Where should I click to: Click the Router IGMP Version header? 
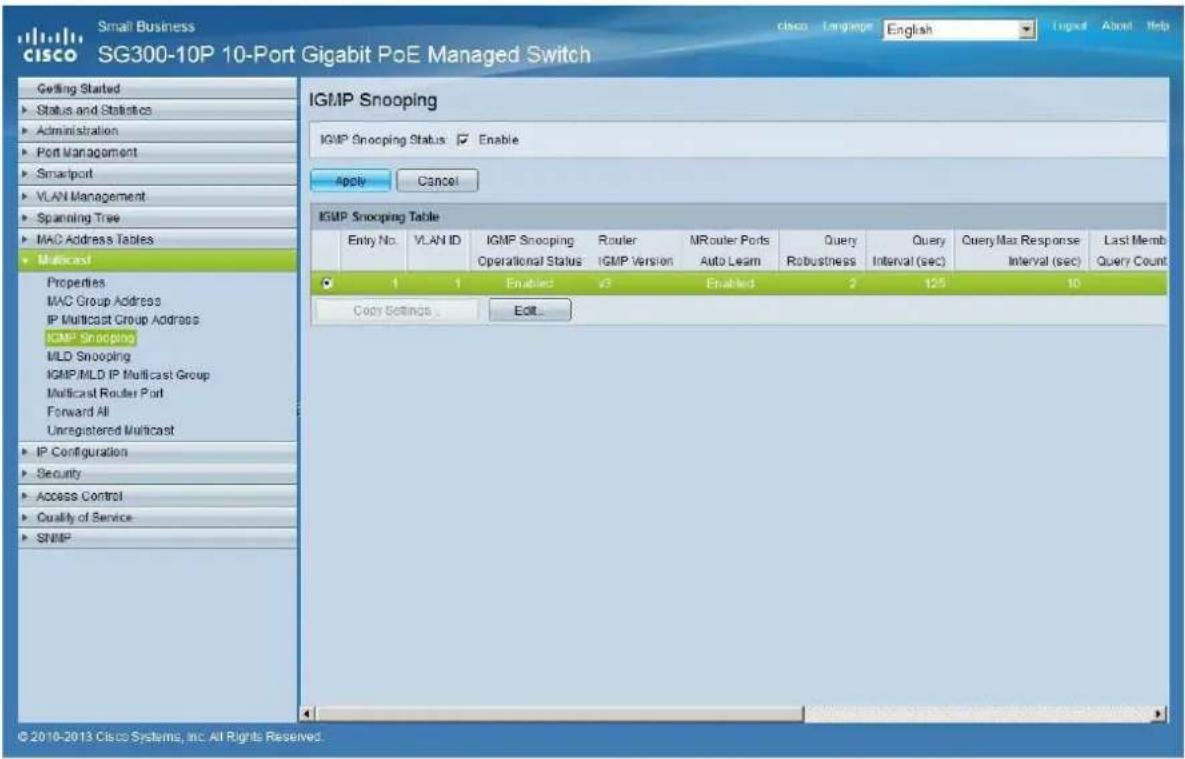(635, 250)
